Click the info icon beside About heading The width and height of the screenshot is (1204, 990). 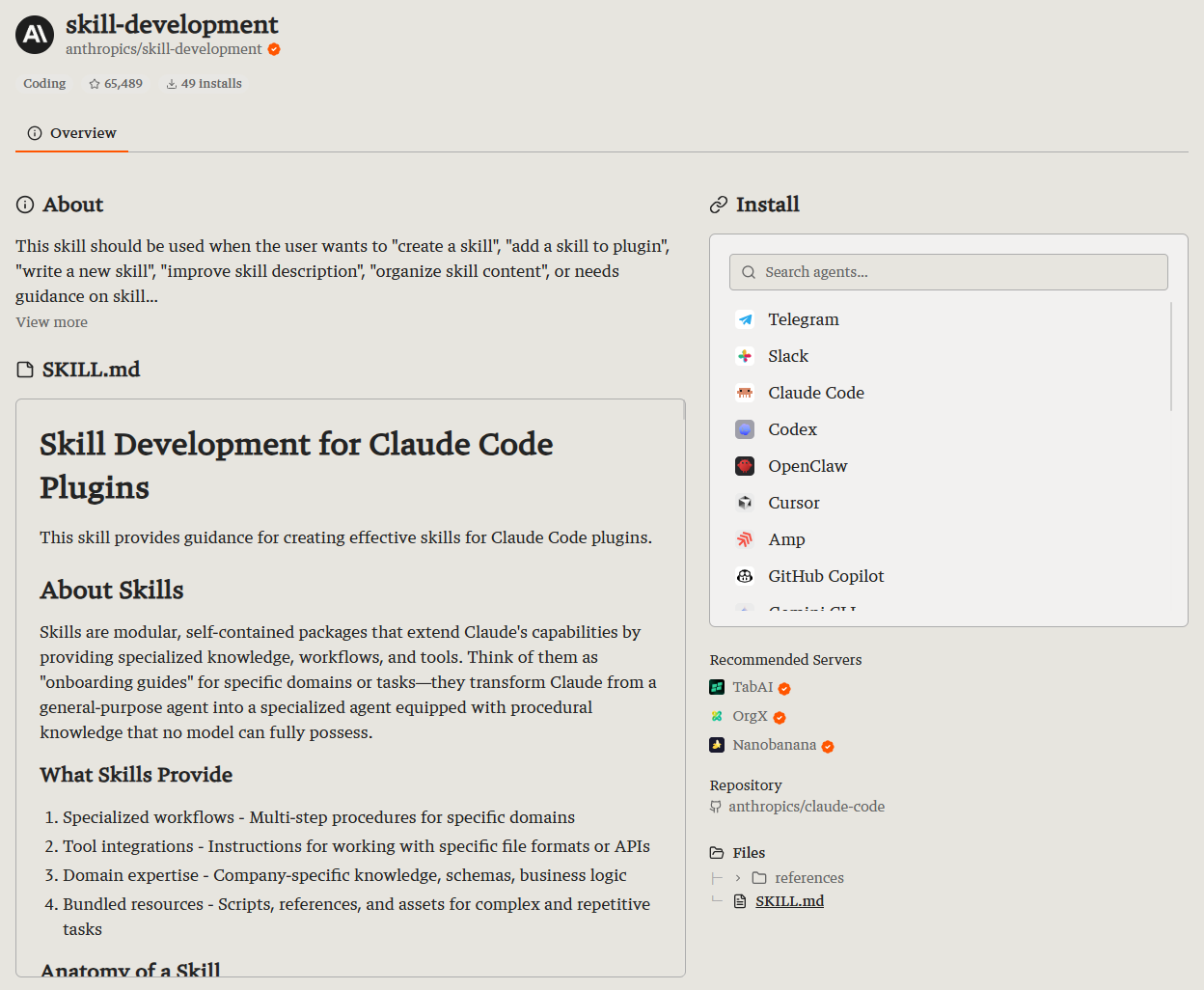point(25,205)
